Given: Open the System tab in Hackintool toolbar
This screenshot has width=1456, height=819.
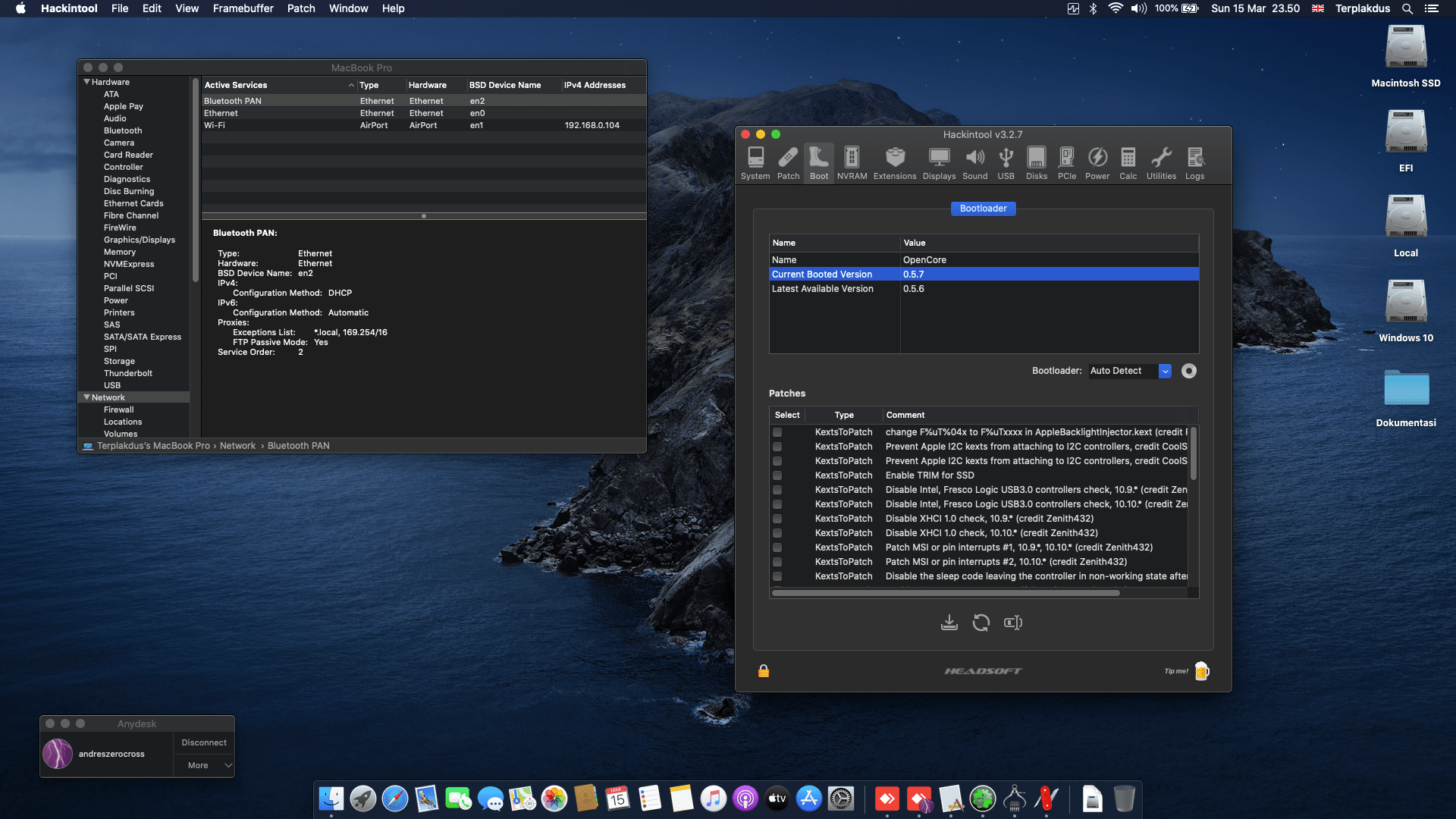Looking at the screenshot, I should point(755,163).
